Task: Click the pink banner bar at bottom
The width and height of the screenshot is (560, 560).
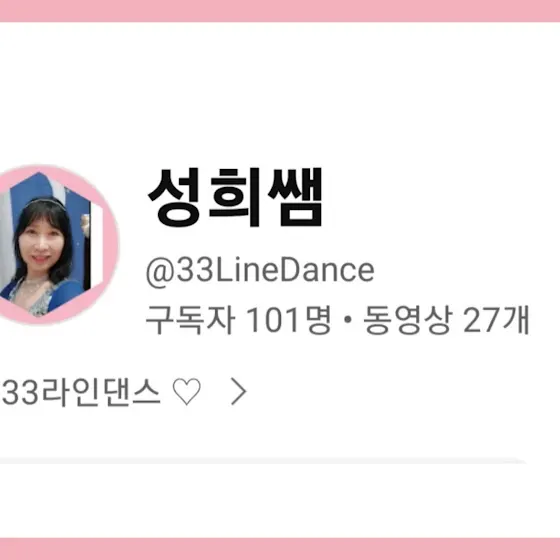Action: click(x=280, y=549)
